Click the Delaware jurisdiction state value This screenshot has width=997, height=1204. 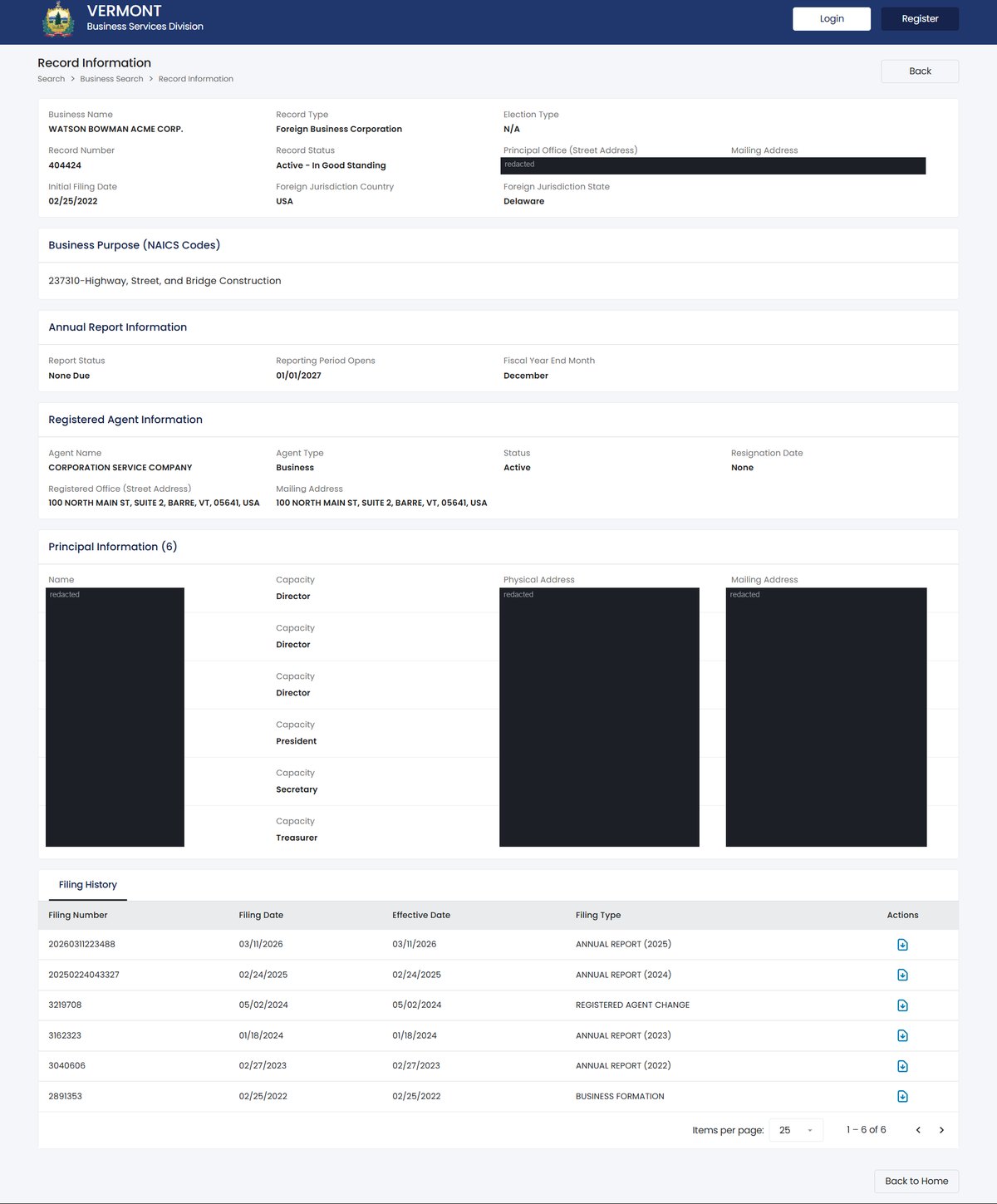point(523,201)
